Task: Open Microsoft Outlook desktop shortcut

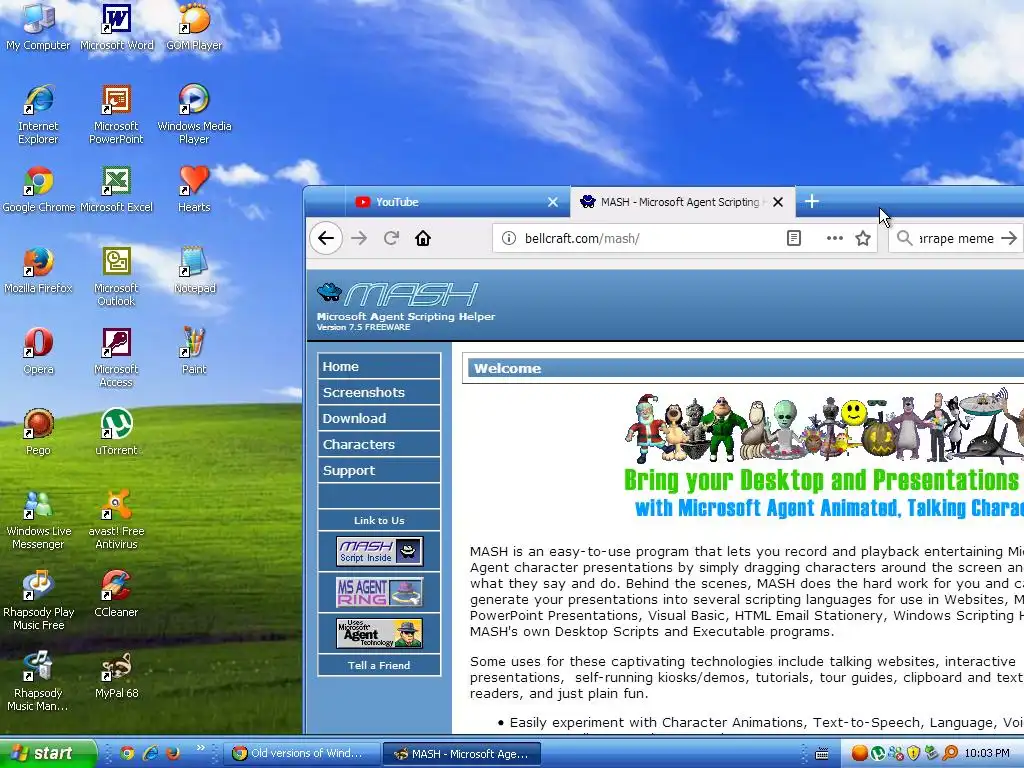Action: [x=116, y=276]
